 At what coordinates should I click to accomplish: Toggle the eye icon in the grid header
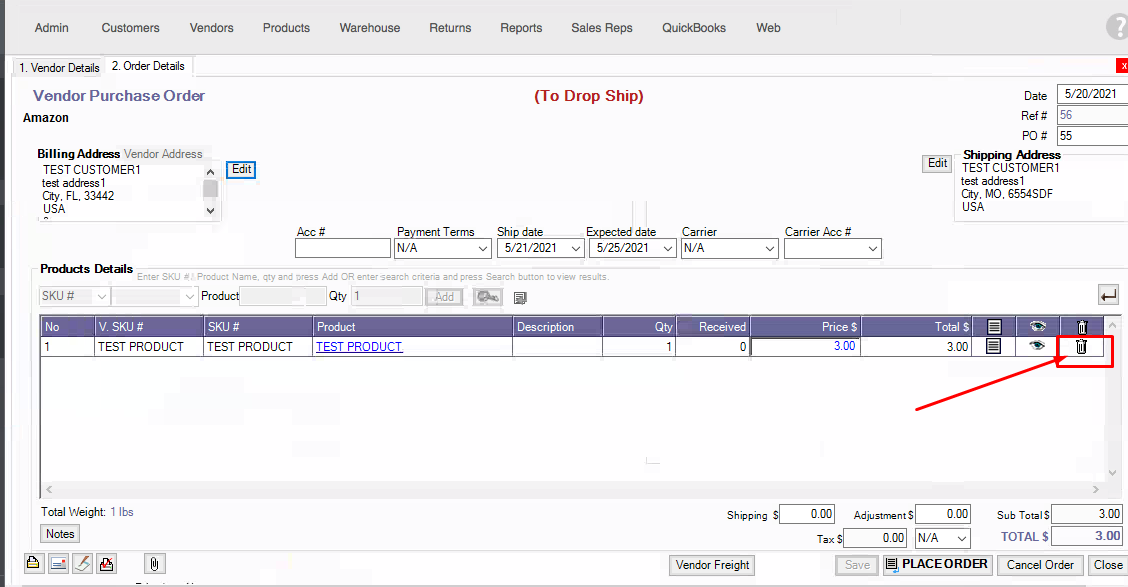click(1037, 327)
